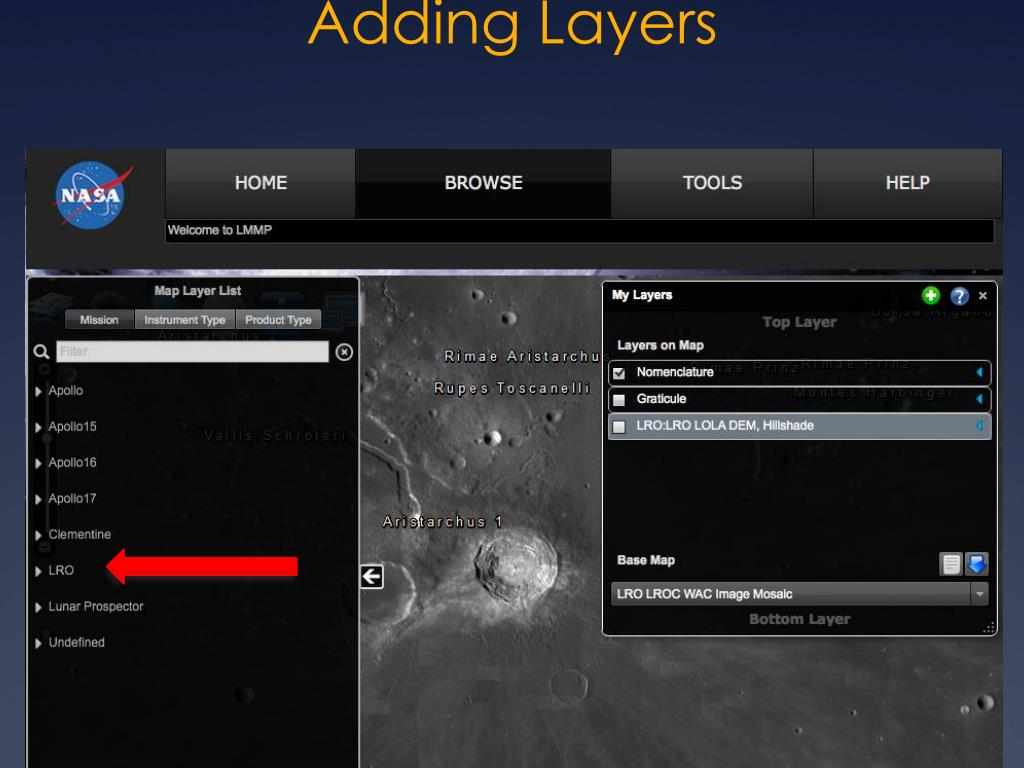Open My Layers help question mark icon
Viewport: 1024px width, 768px height.
(959, 296)
